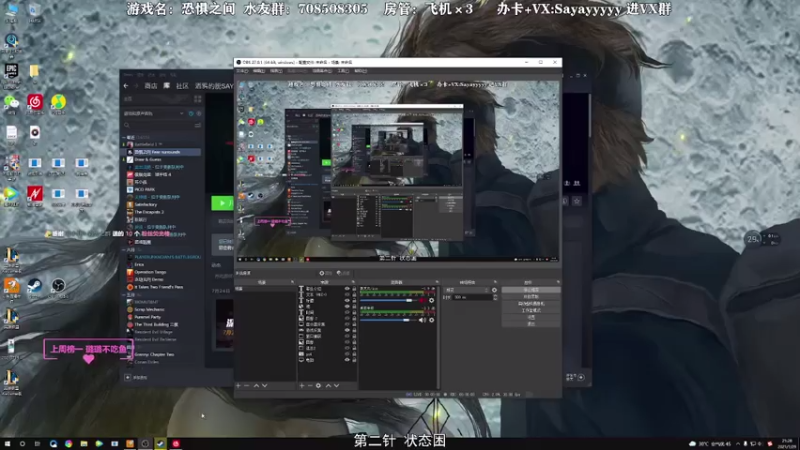Toggle visibility of 图像 2 source
Image resolution: width=800 pixels, height=450 pixels.
tap(347, 318)
